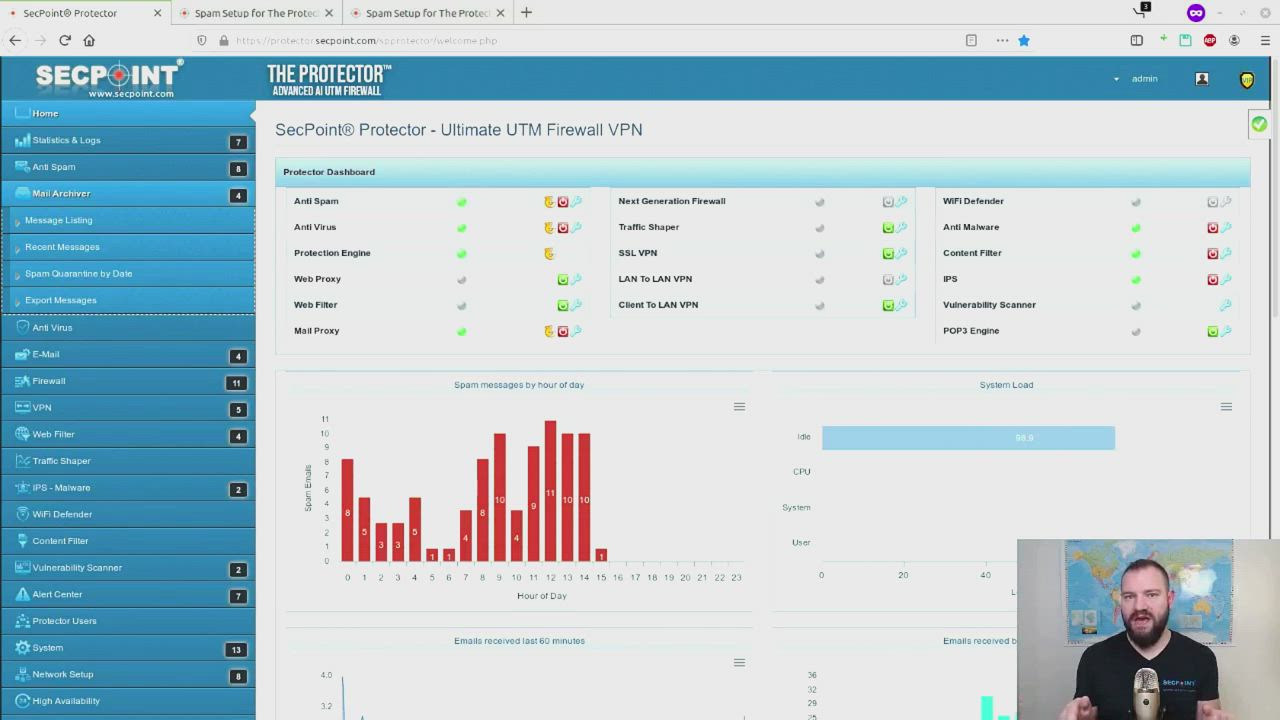1280x720 pixels.
Task: Click the yellow VIP shield icon
Action: click(1247, 80)
